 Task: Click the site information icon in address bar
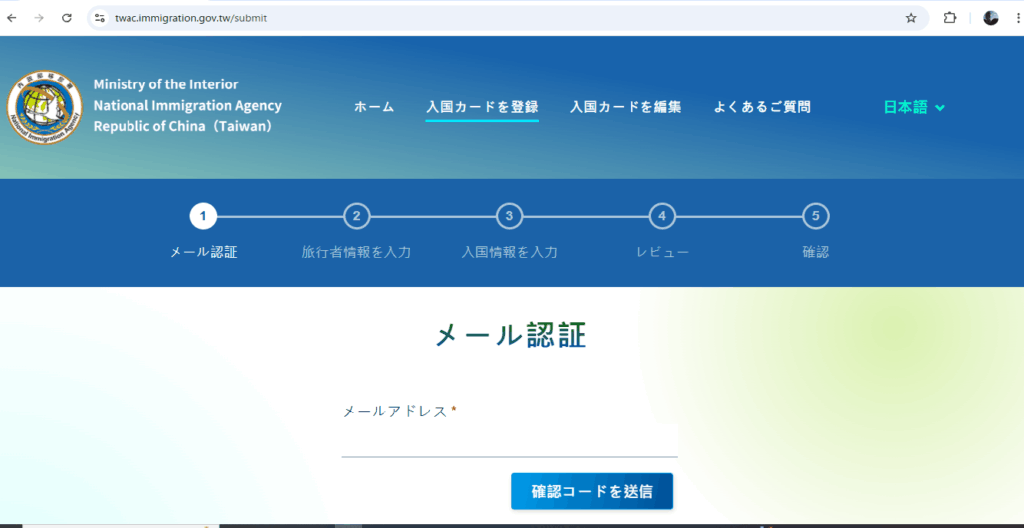click(99, 18)
